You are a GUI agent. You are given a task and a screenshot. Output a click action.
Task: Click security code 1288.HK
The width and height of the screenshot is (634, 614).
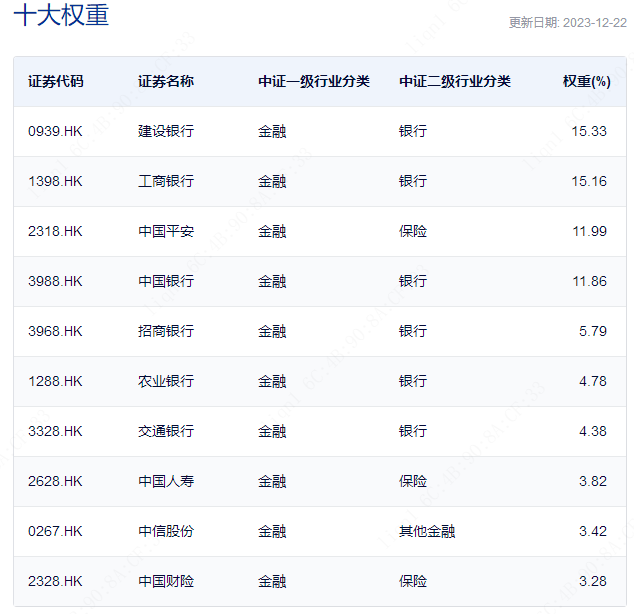[56, 381]
